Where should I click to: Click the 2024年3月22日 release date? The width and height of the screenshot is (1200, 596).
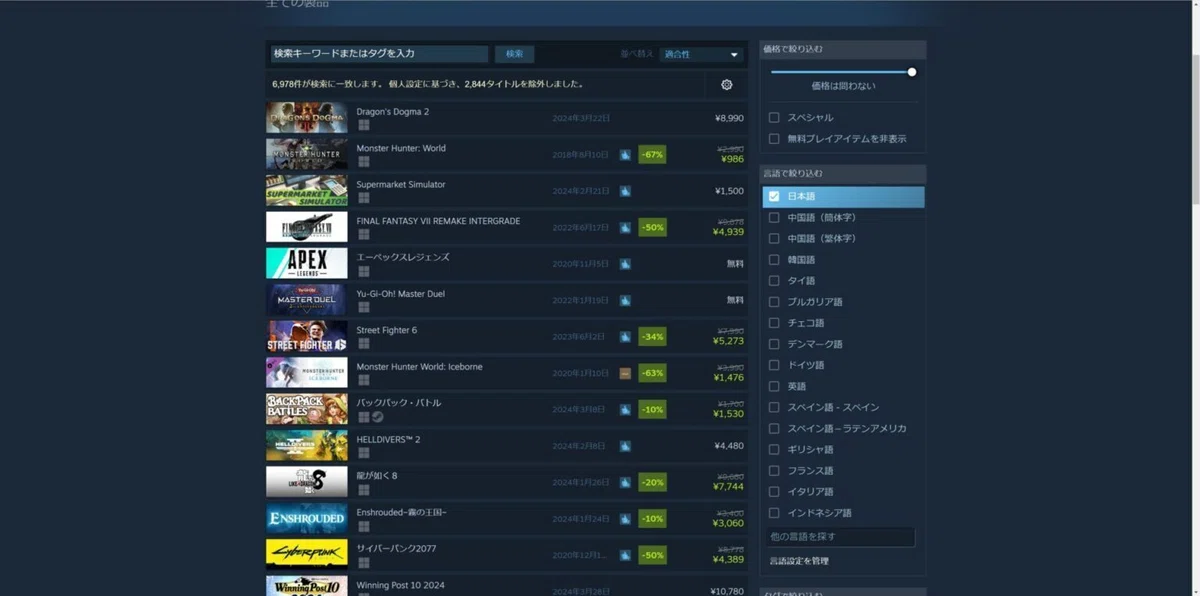pos(581,118)
